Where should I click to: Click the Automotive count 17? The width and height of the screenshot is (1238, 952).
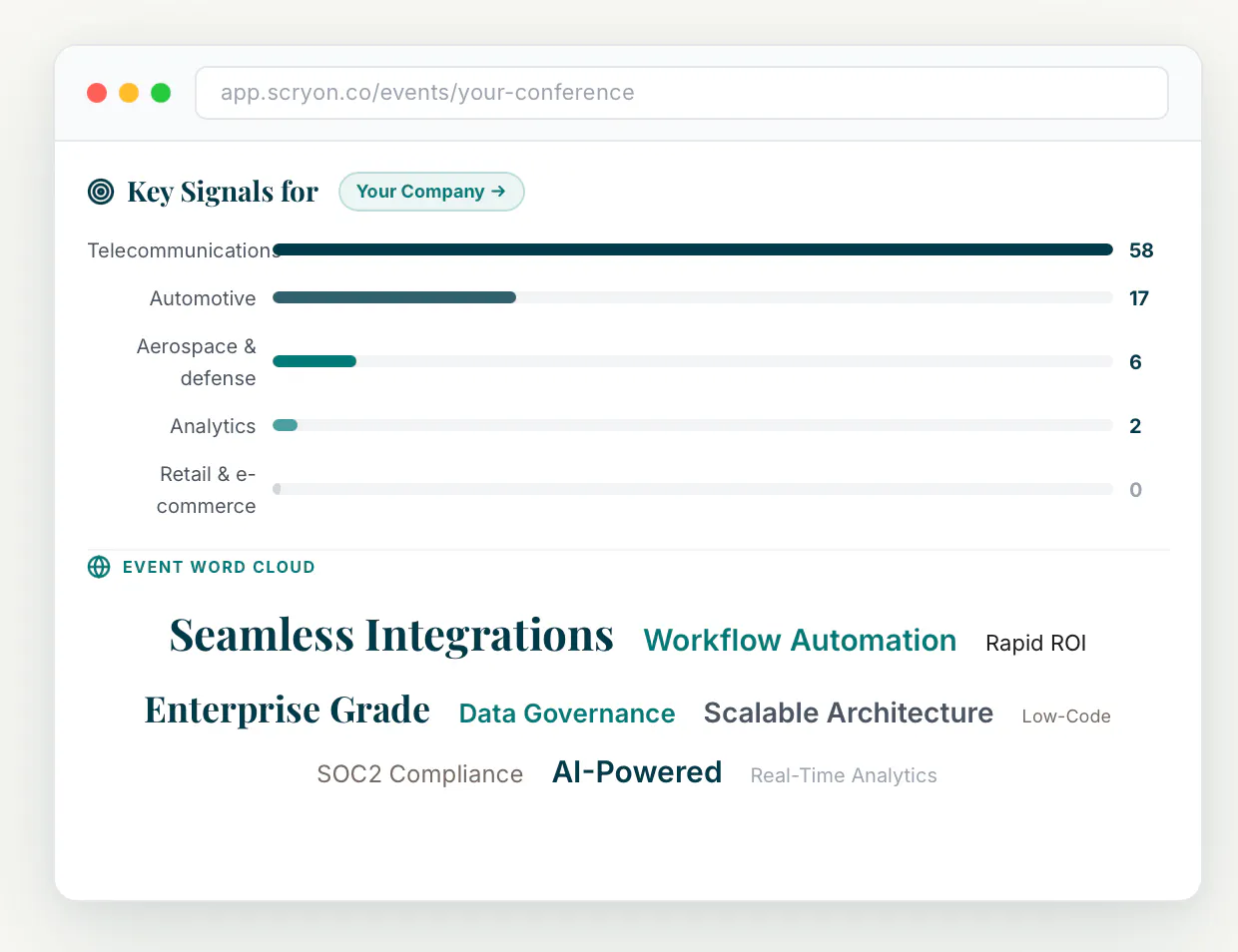pyautogui.click(x=1139, y=298)
